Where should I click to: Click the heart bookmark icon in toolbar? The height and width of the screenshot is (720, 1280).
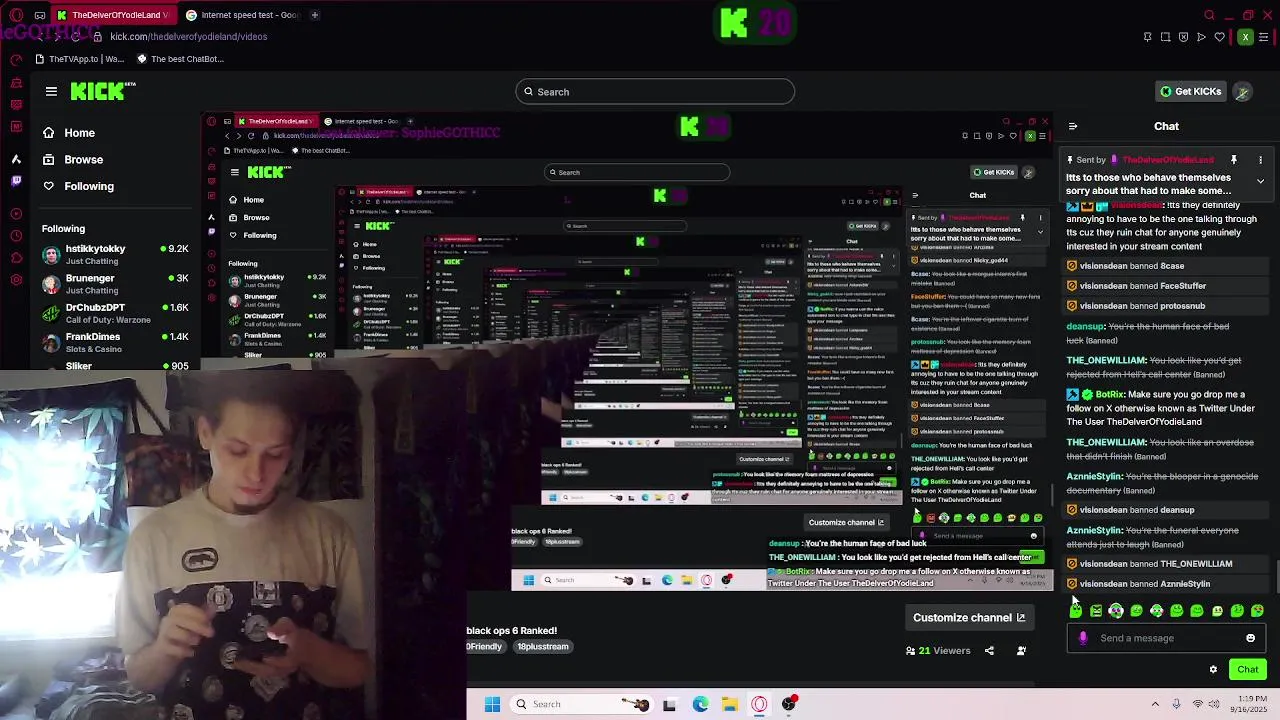[1219, 37]
